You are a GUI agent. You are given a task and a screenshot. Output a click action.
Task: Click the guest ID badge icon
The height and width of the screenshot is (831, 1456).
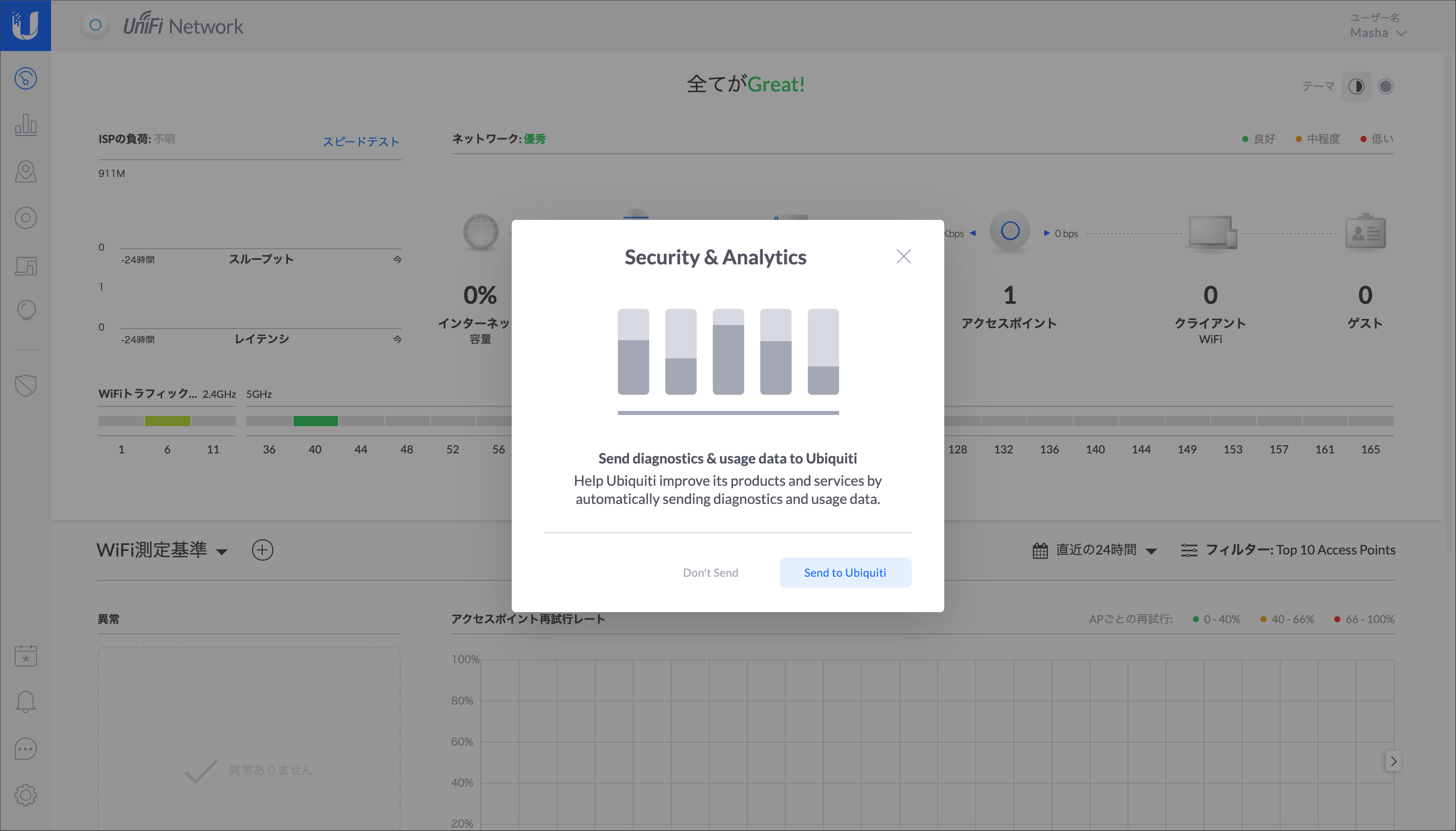click(x=1366, y=231)
